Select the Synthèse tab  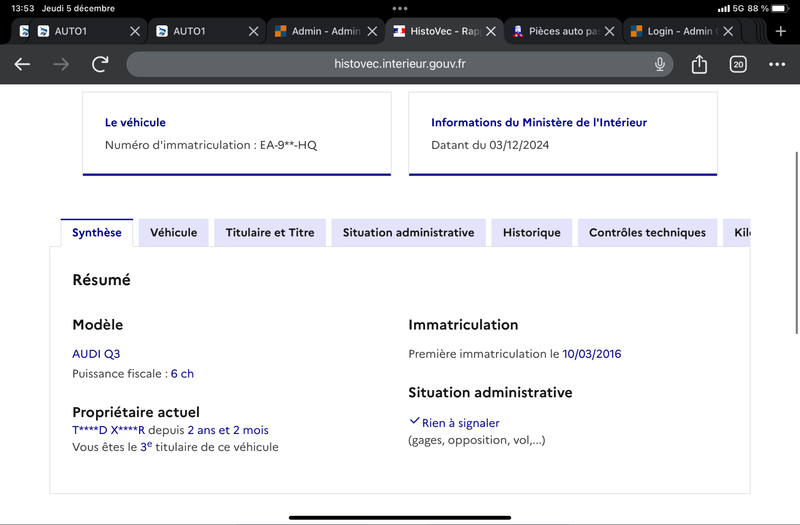click(x=97, y=233)
